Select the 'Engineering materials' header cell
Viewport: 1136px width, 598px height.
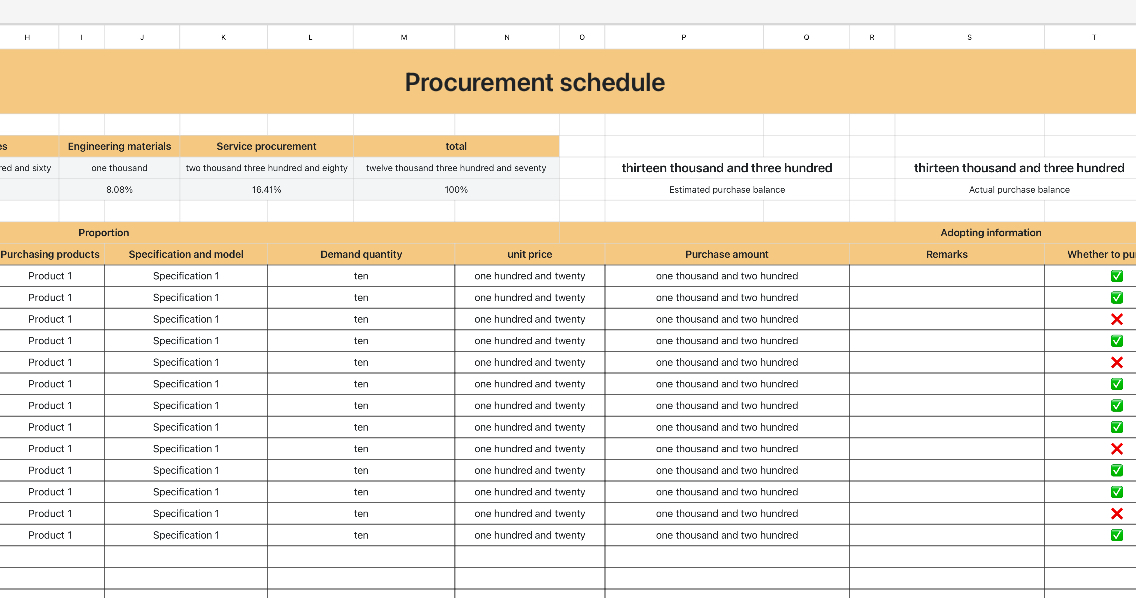click(x=120, y=146)
